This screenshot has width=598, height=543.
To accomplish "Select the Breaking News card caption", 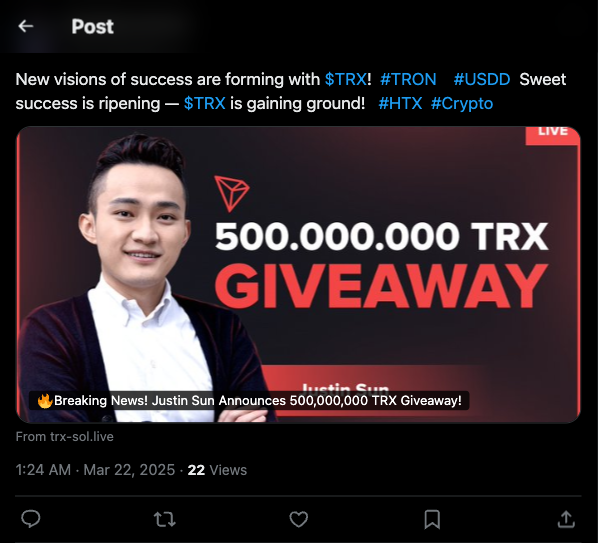I will click(249, 401).
